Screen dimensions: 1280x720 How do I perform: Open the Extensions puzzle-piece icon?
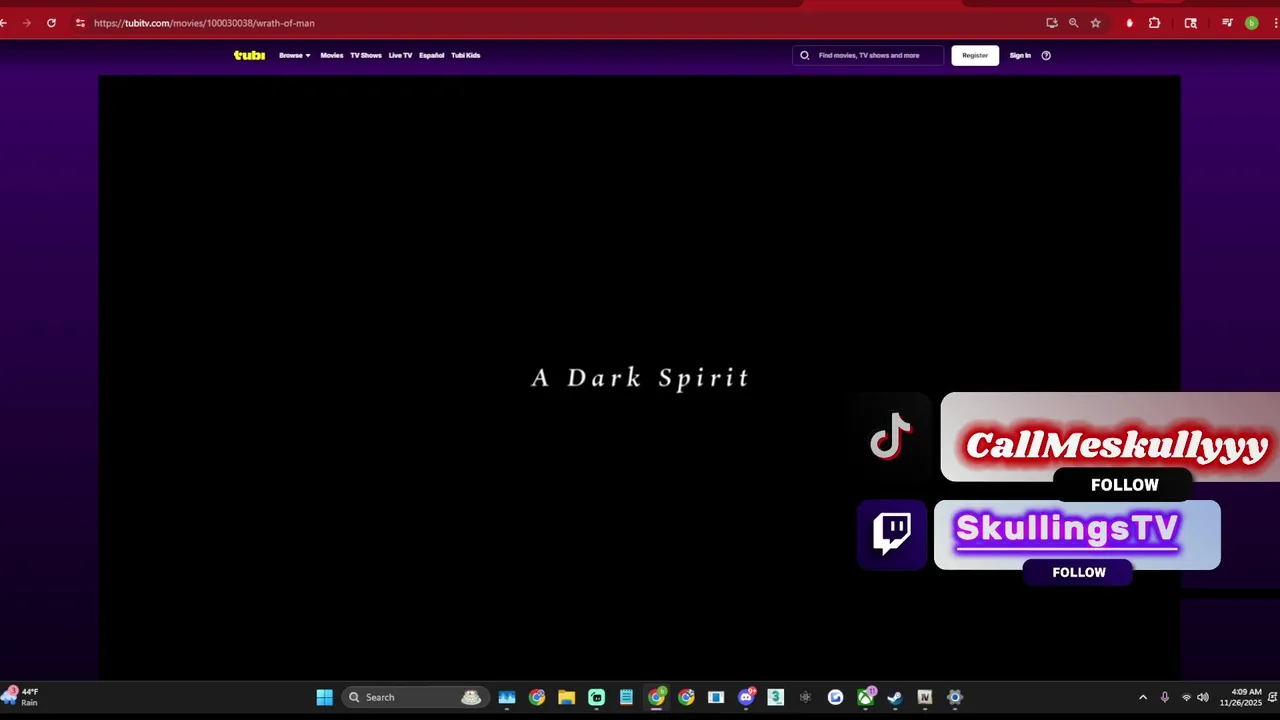[1154, 23]
